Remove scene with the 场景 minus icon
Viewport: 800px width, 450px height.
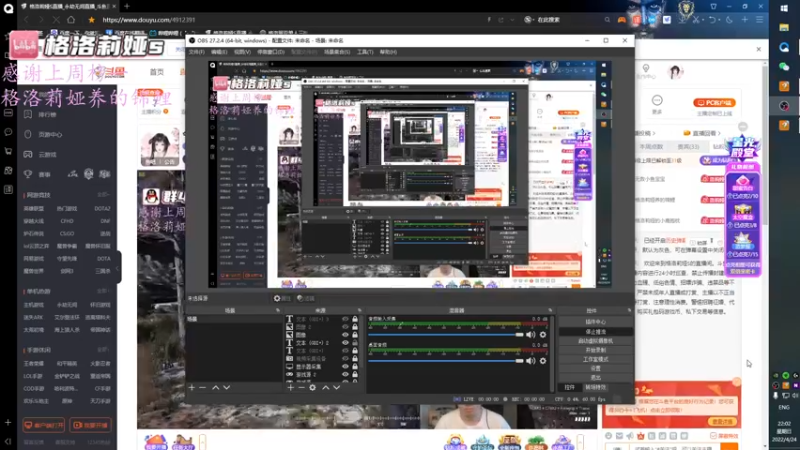(203, 388)
